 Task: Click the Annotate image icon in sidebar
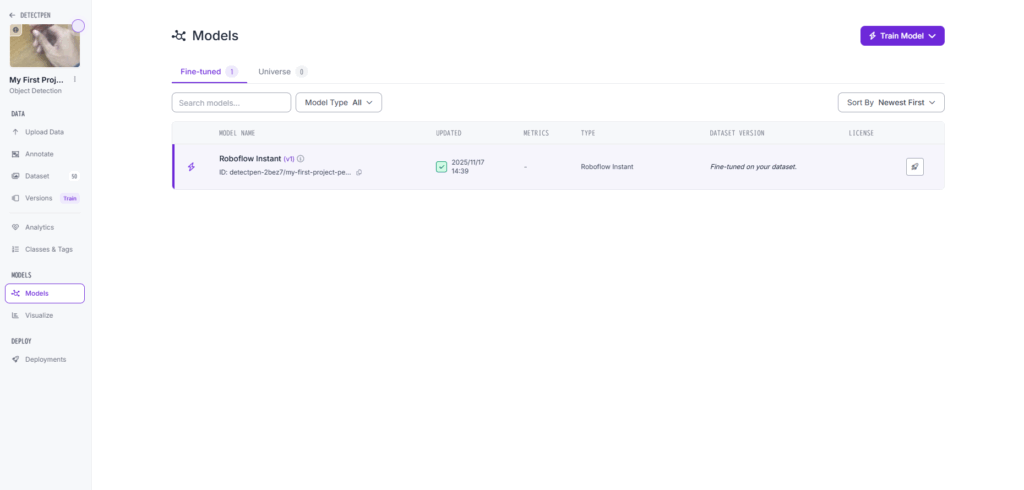(15, 154)
